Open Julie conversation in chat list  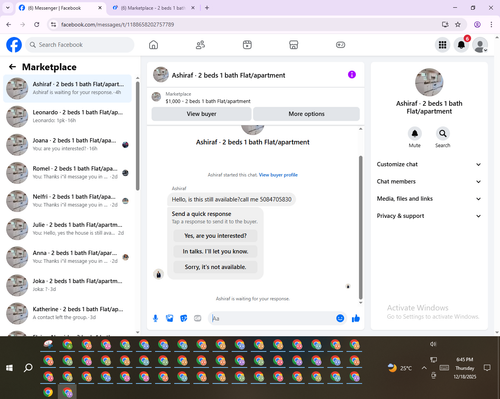pyautogui.click(x=68, y=229)
